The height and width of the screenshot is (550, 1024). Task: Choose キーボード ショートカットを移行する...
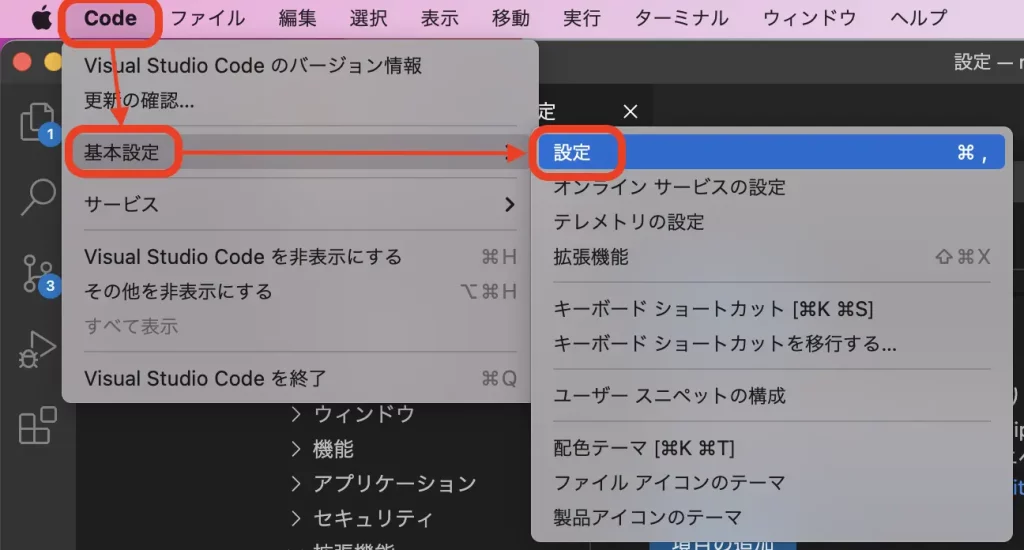[771, 344]
